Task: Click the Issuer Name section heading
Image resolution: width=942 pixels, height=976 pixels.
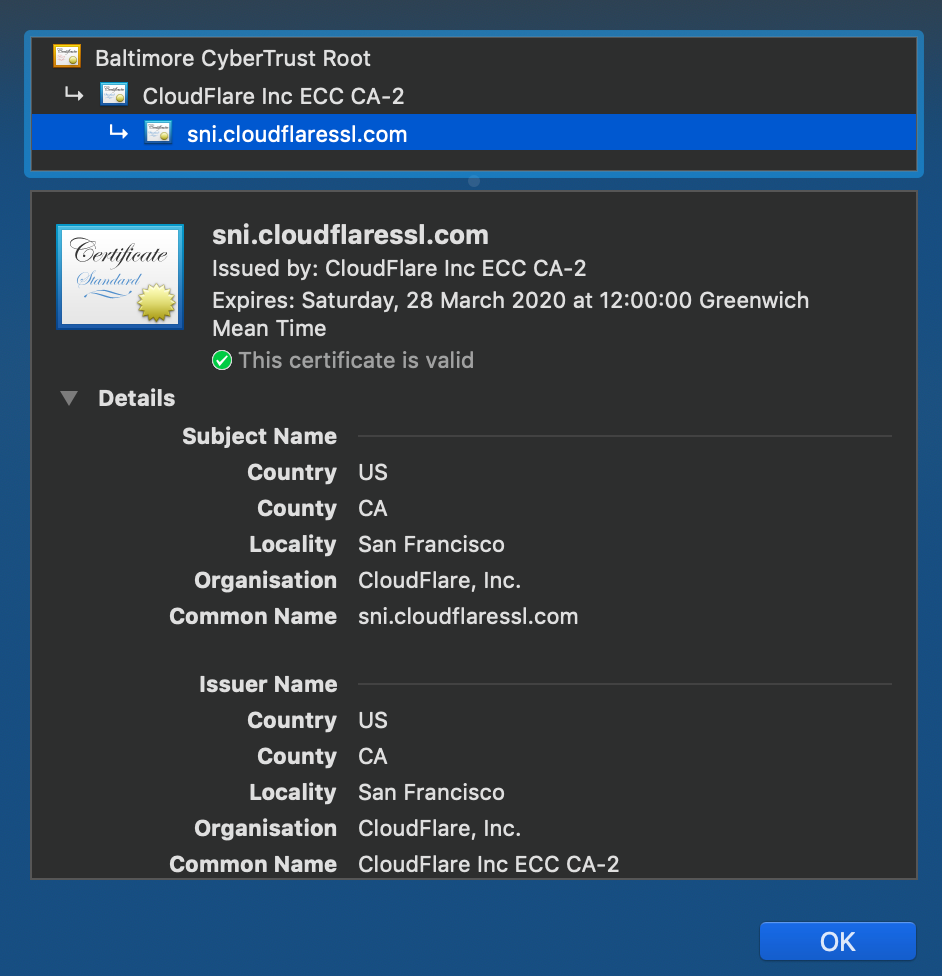Action: (x=268, y=685)
